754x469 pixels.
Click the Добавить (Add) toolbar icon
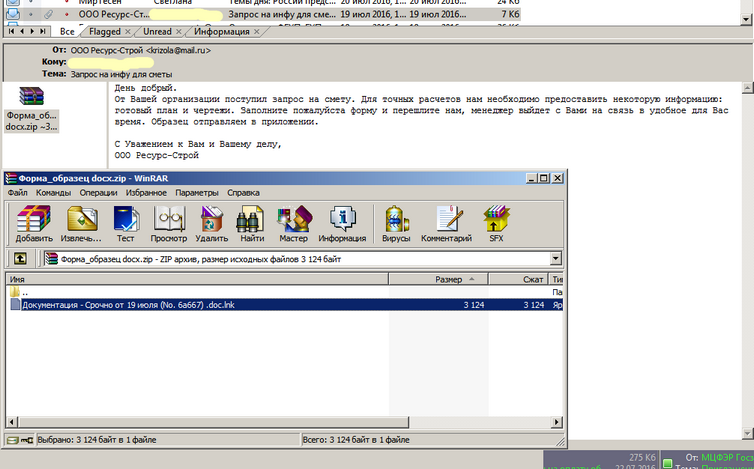34,224
